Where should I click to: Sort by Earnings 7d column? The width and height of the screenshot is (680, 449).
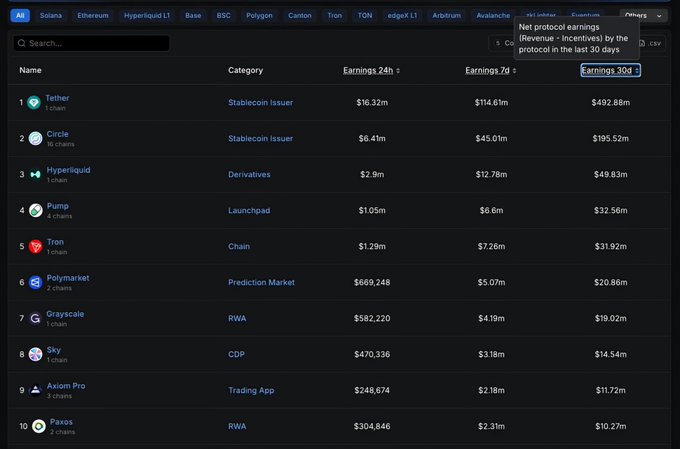coord(491,70)
